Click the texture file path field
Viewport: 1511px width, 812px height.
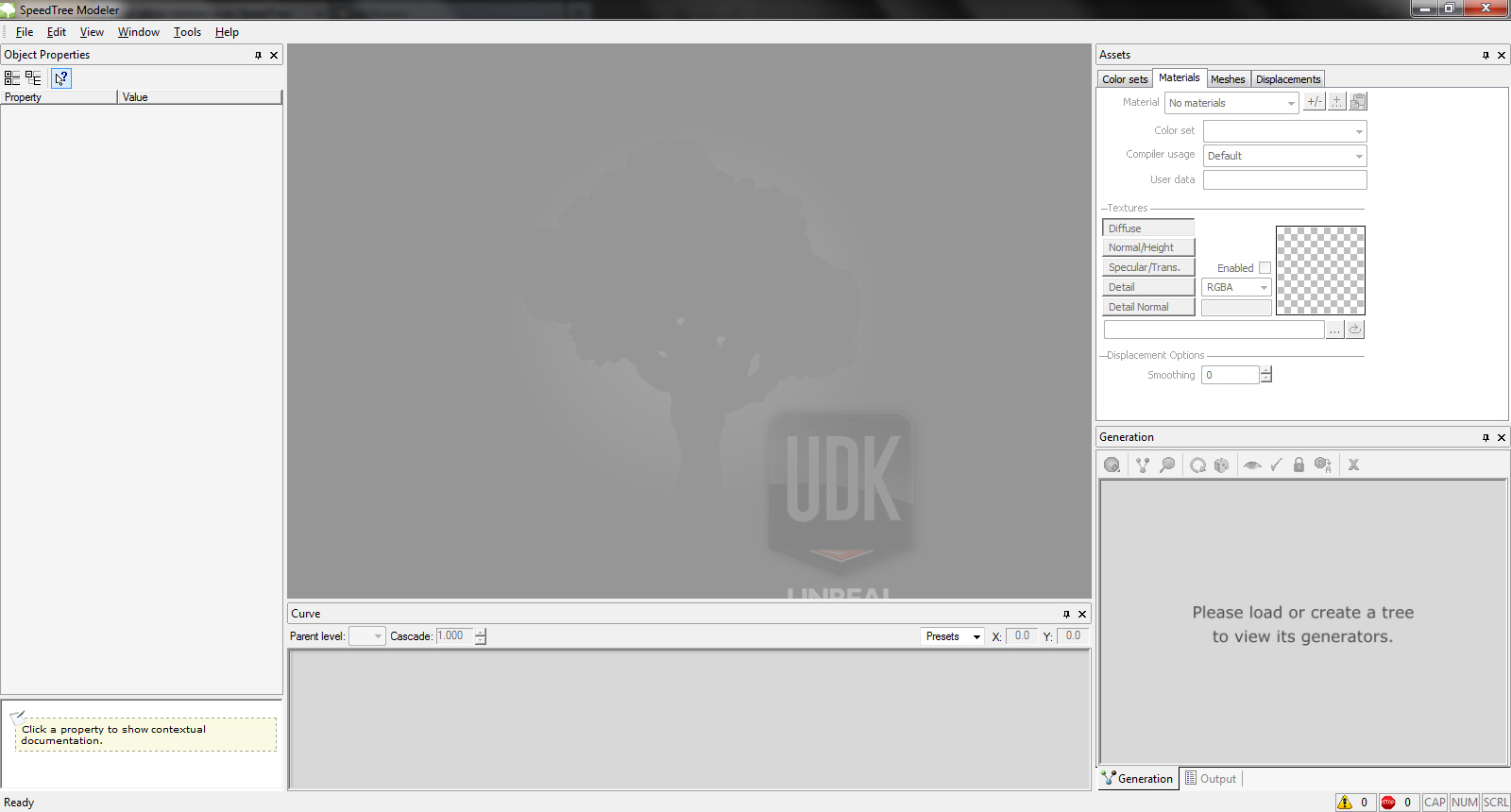[1214, 330]
